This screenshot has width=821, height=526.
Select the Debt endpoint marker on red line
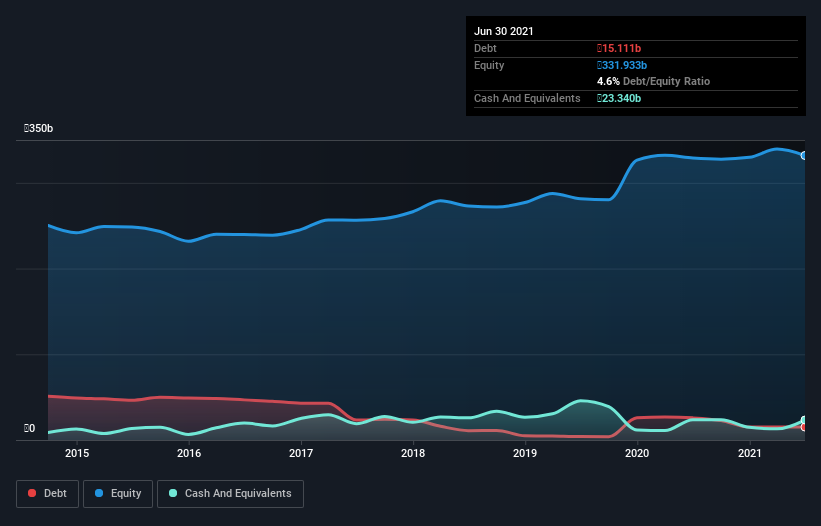coord(804,427)
